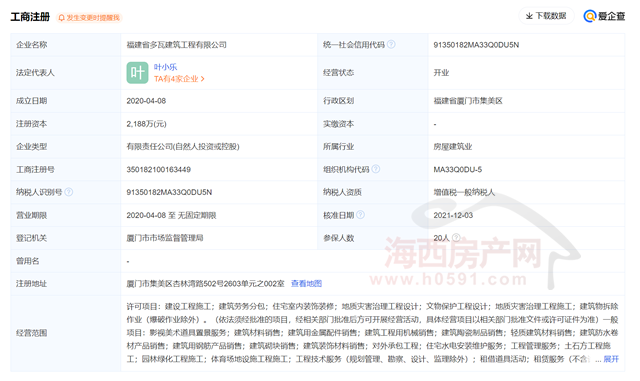
Task: Click help icon beside 纳税人识别号
Action: pos(69,192)
